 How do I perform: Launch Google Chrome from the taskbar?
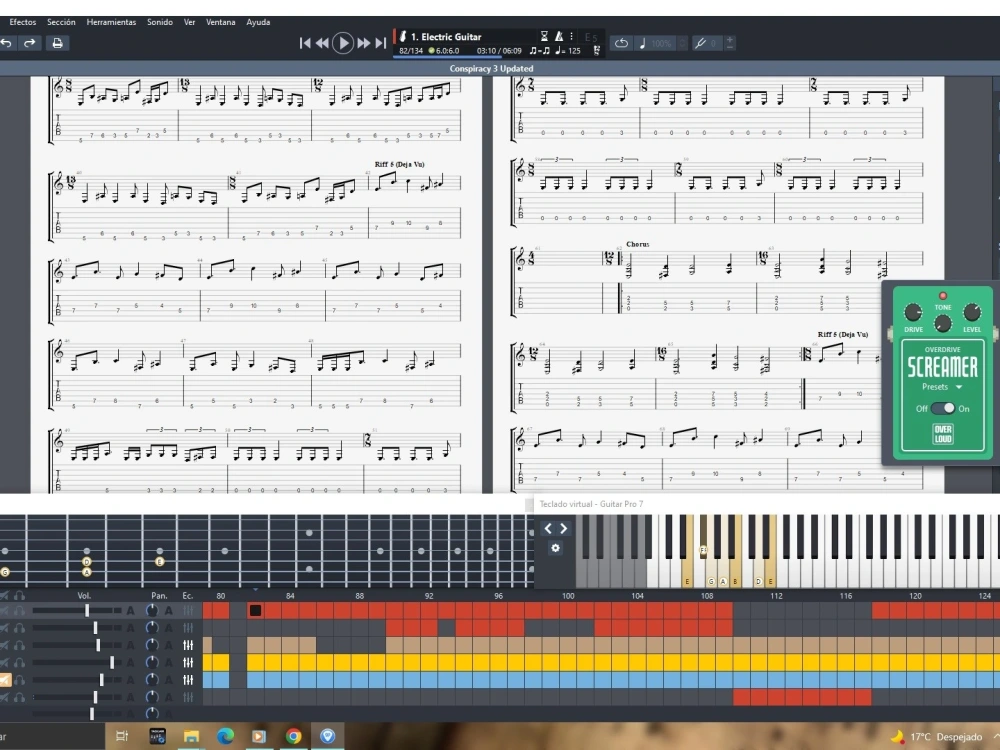293,736
